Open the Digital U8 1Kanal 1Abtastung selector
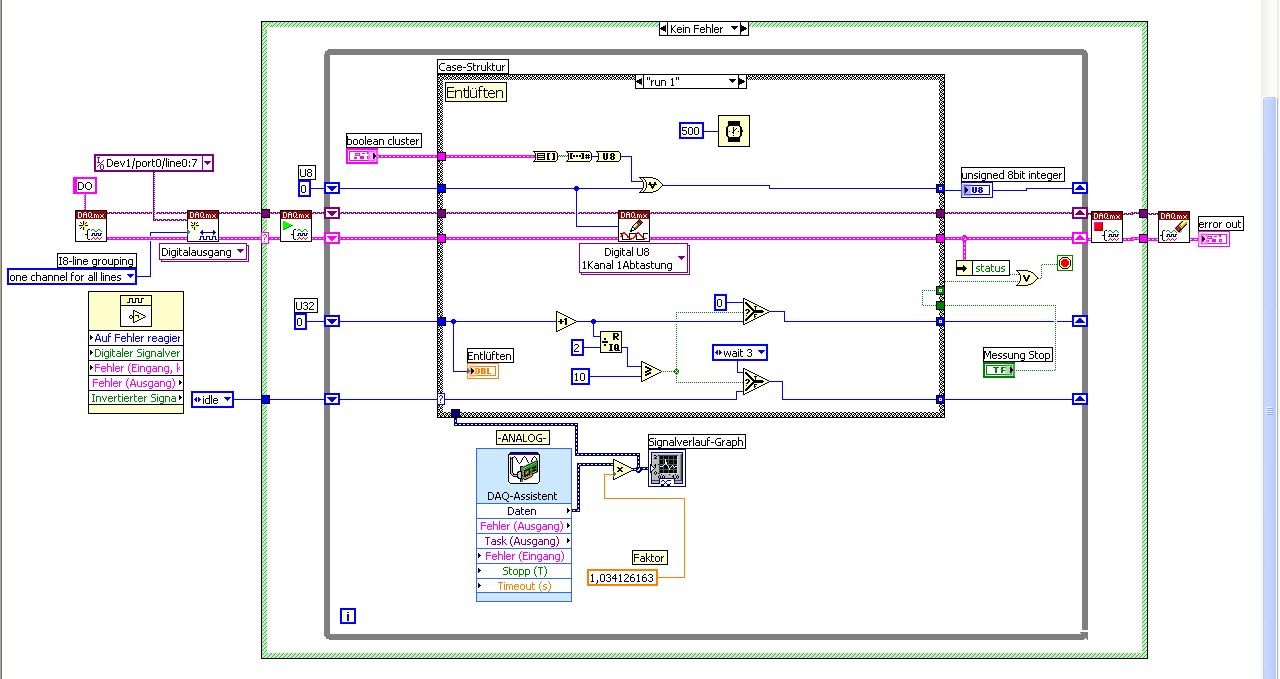The height and width of the screenshot is (679, 1280). [x=682, y=258]
